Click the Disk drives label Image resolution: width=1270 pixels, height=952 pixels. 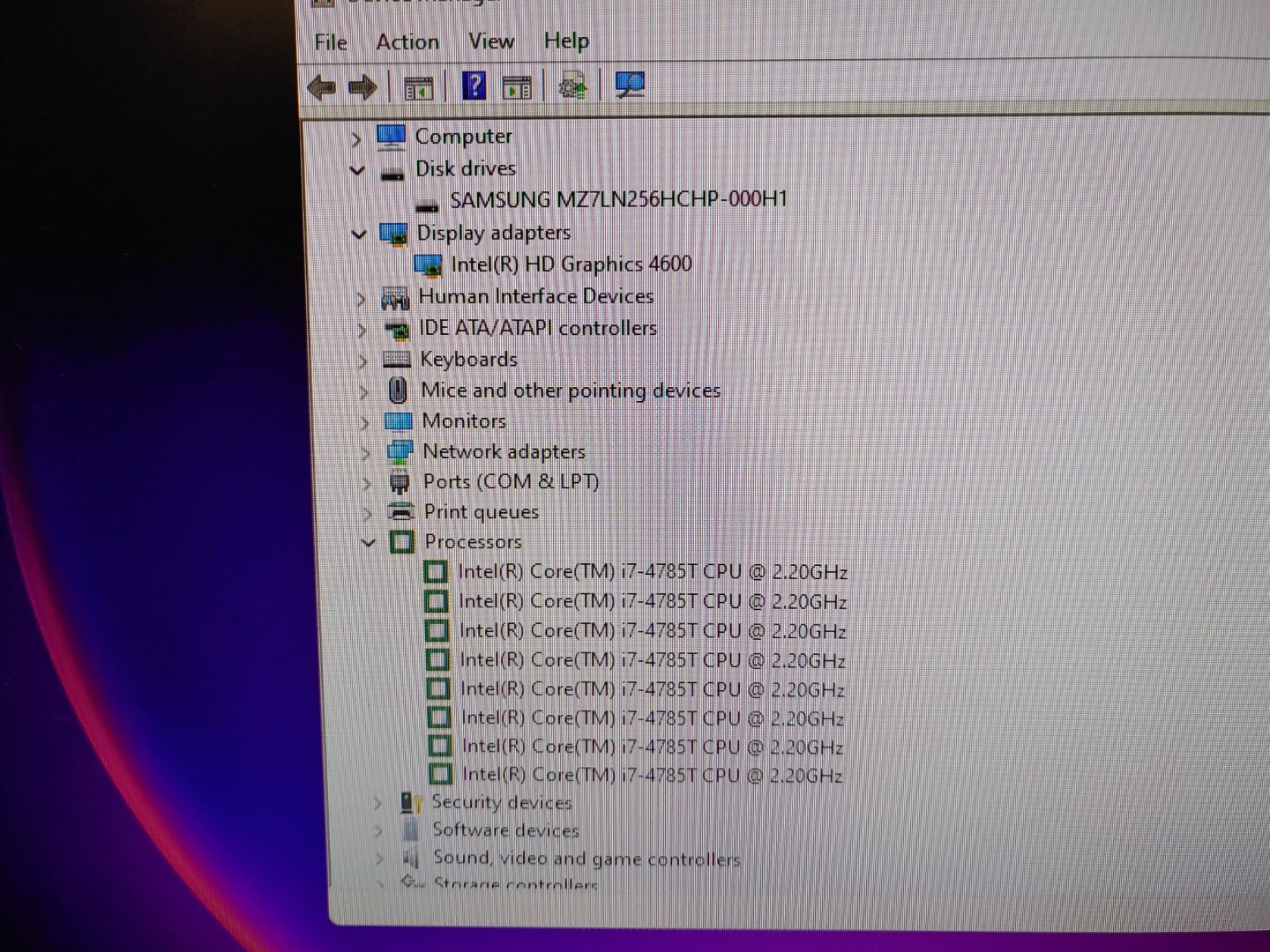(x=466, y=168)
